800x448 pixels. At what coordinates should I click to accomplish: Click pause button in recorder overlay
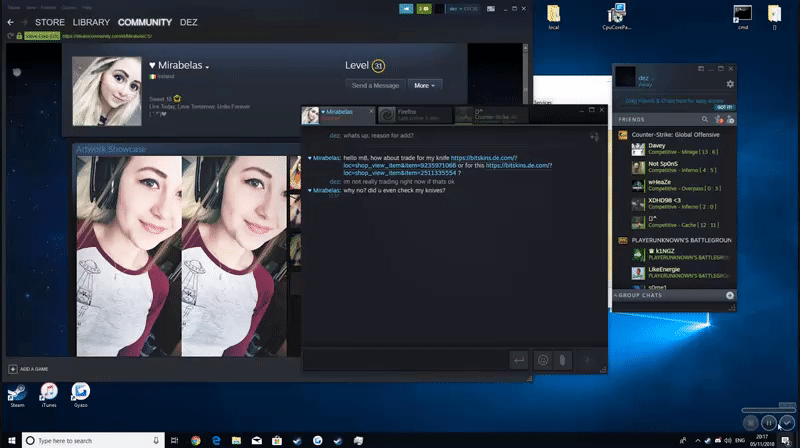[769, 422]
